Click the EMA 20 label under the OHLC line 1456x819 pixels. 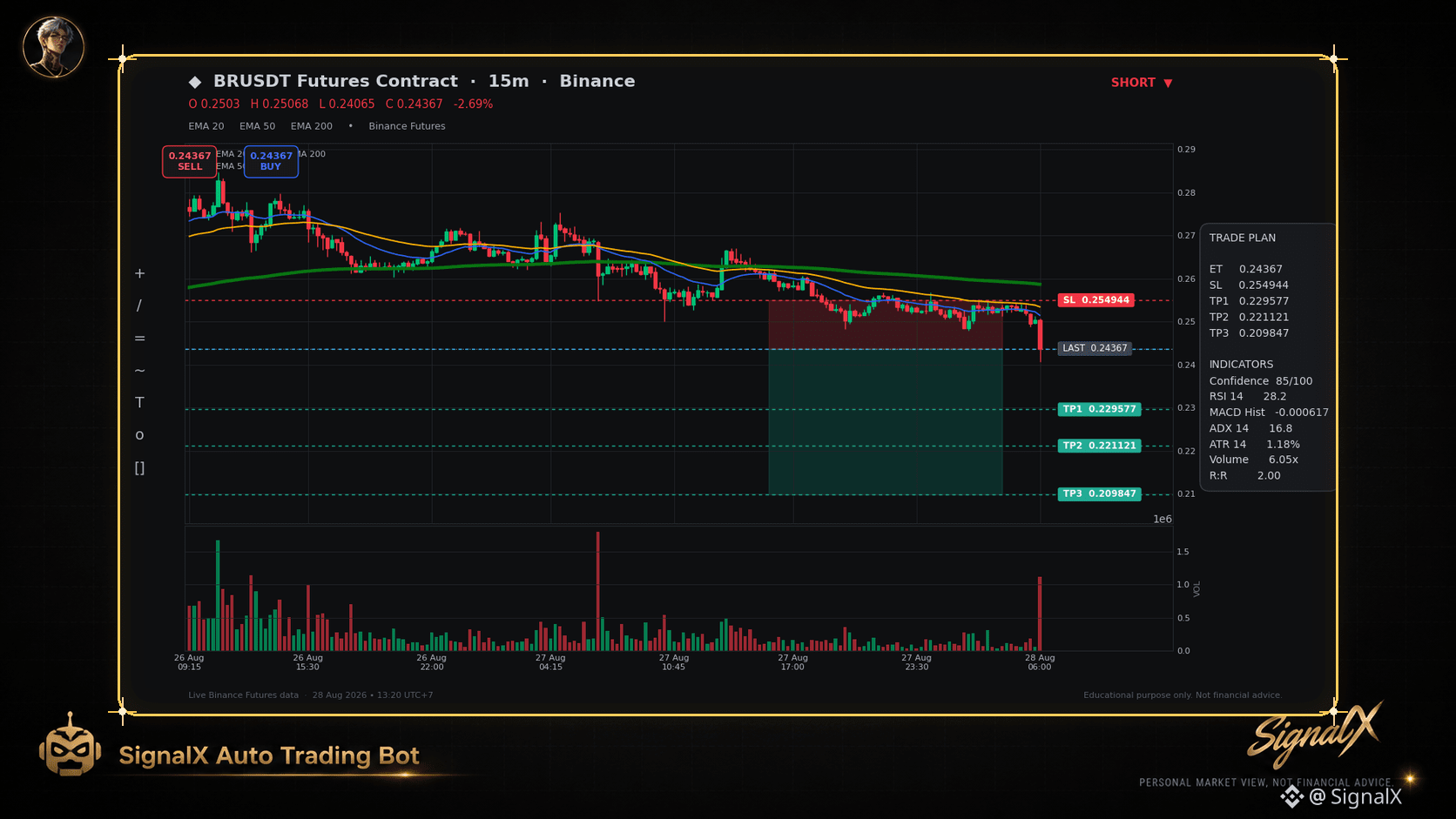(x=206, y=126)
